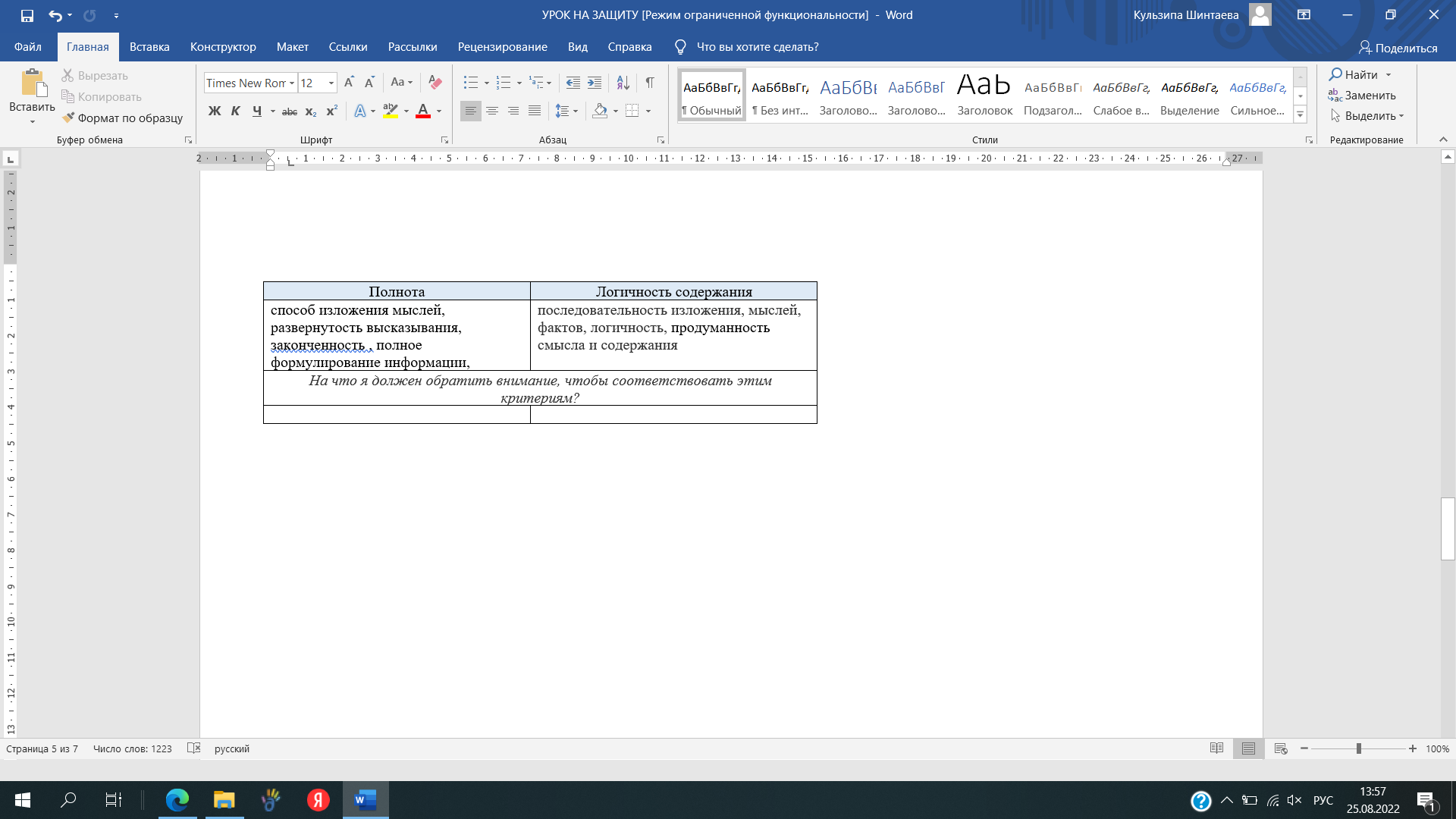Click the Найти (Find) button
Viewport: 1456px width, 819px height.
click(1354, 74)
